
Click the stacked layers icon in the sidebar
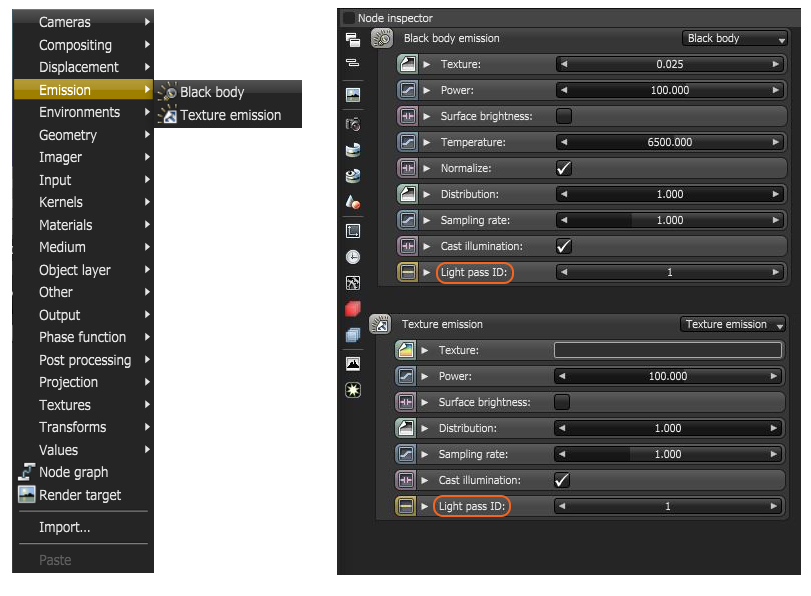tap(352, 337)
